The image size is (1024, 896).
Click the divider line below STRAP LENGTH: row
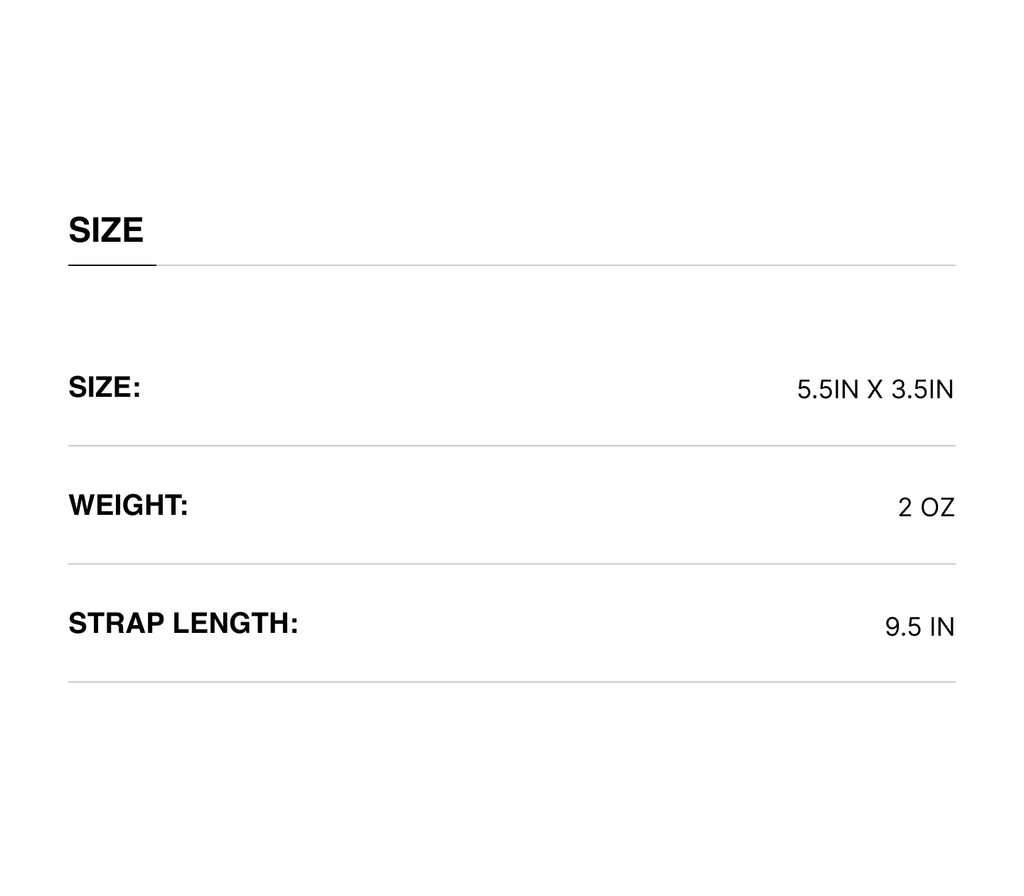coord(511,682)
